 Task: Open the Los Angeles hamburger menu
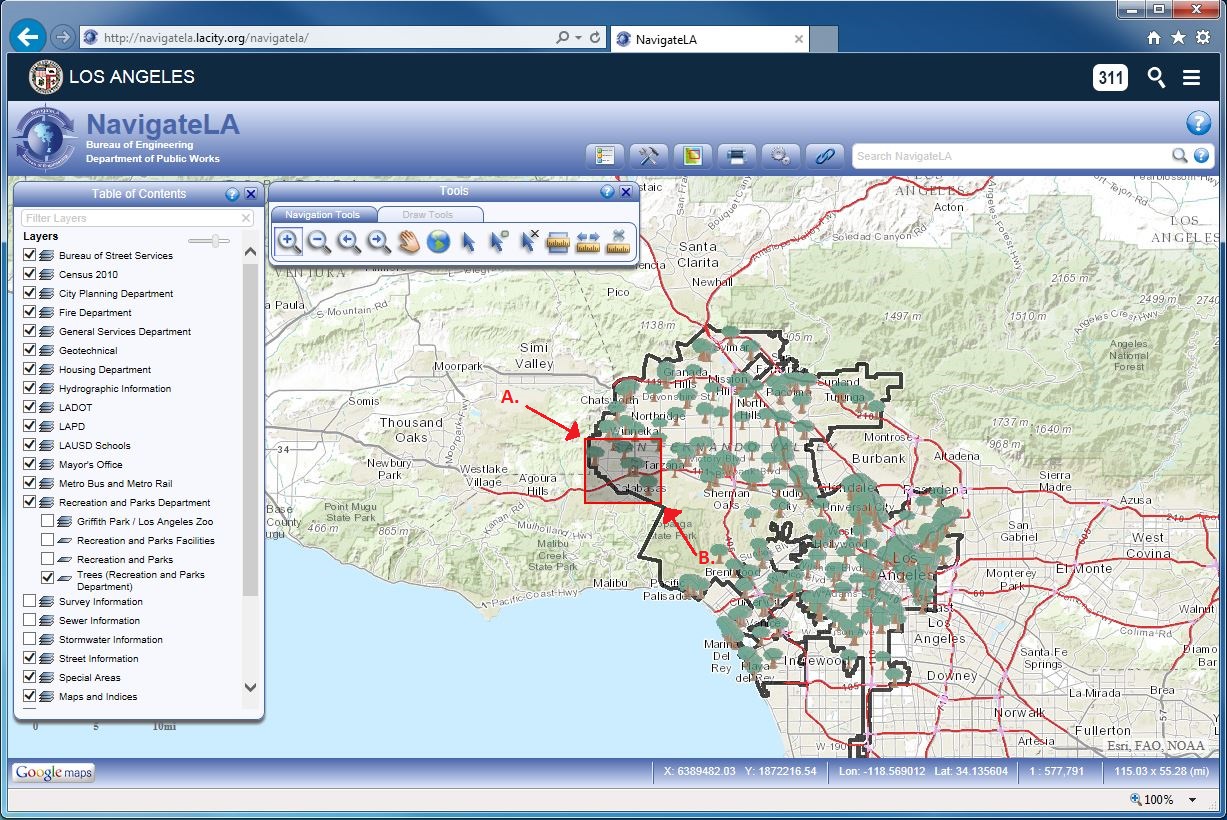(1191, 77)
